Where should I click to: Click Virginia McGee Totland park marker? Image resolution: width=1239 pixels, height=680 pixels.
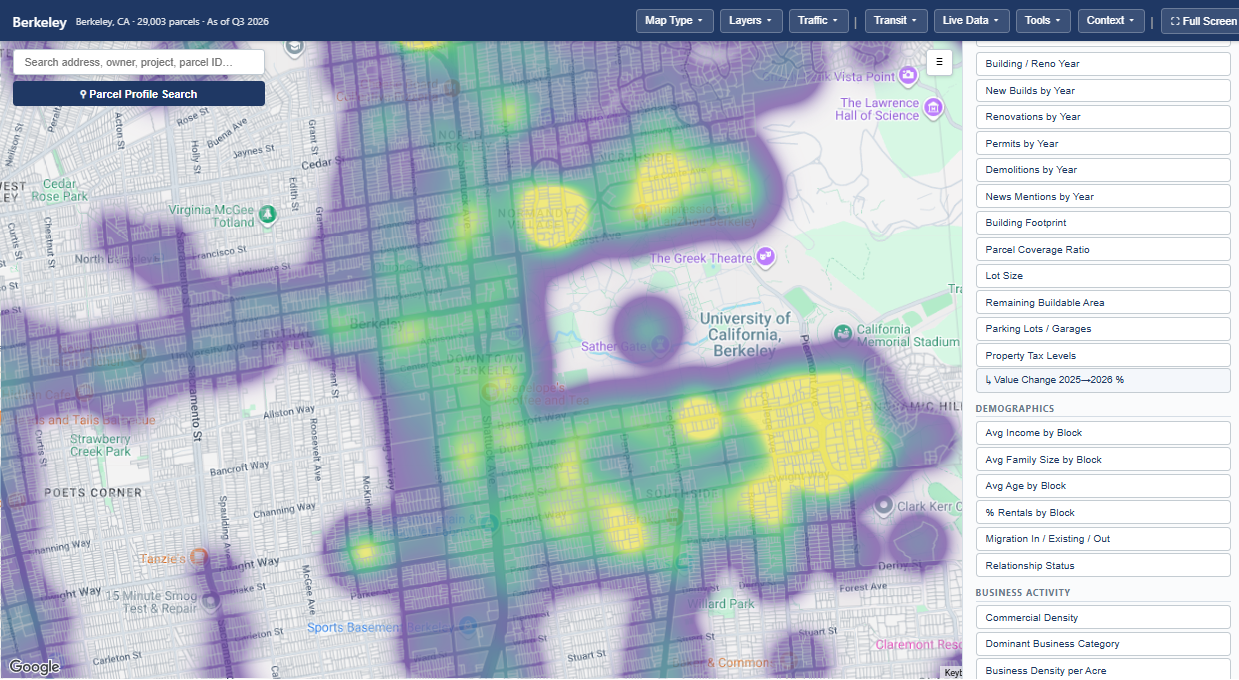coord(267,213)
